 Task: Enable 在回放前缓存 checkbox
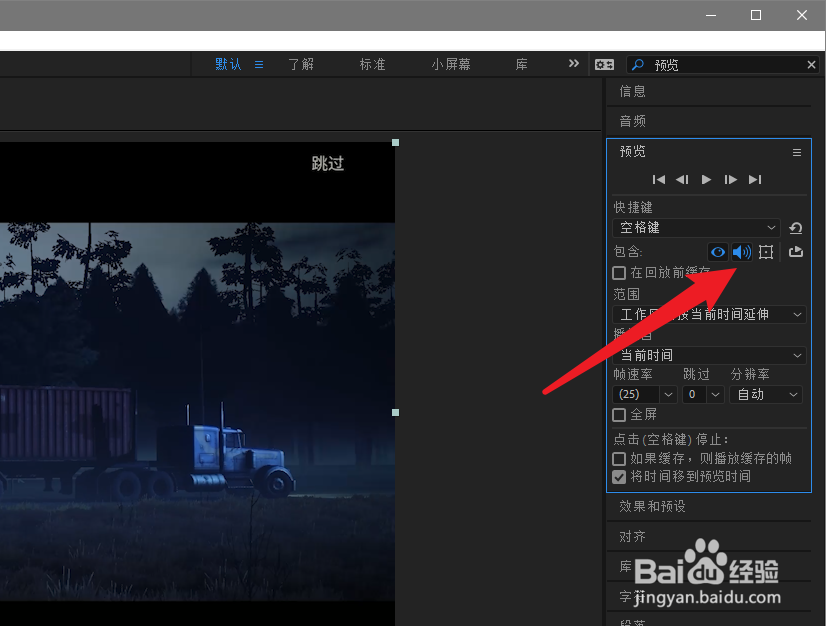tap(619, 273)
